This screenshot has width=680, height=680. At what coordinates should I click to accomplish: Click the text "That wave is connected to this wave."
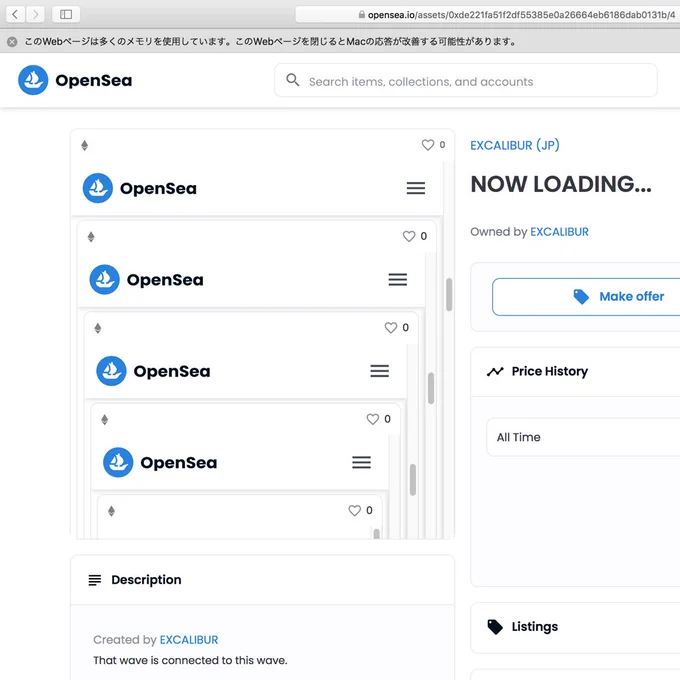(190, 660)
